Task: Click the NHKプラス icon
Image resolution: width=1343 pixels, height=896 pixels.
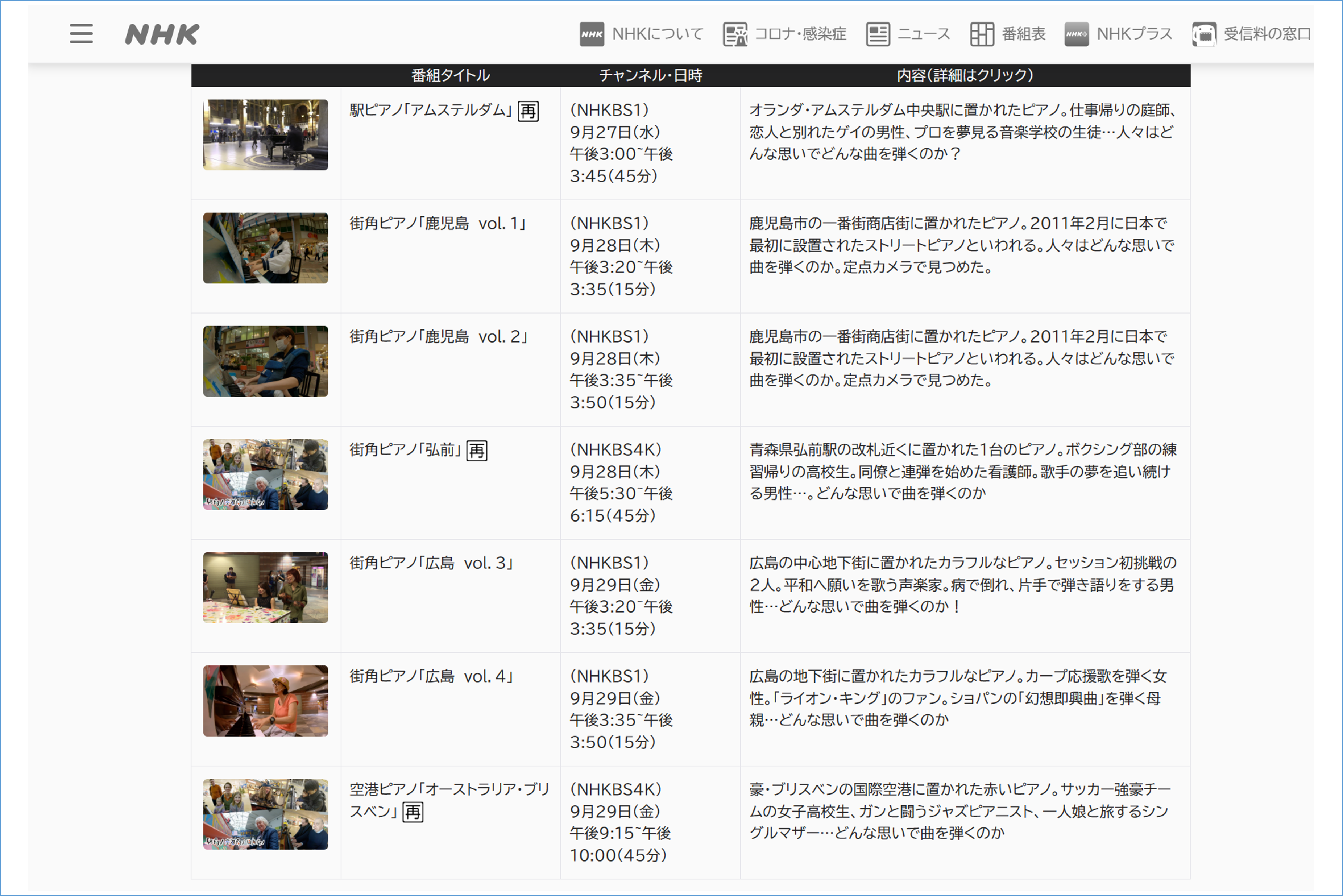Action: pos(1076,34)
